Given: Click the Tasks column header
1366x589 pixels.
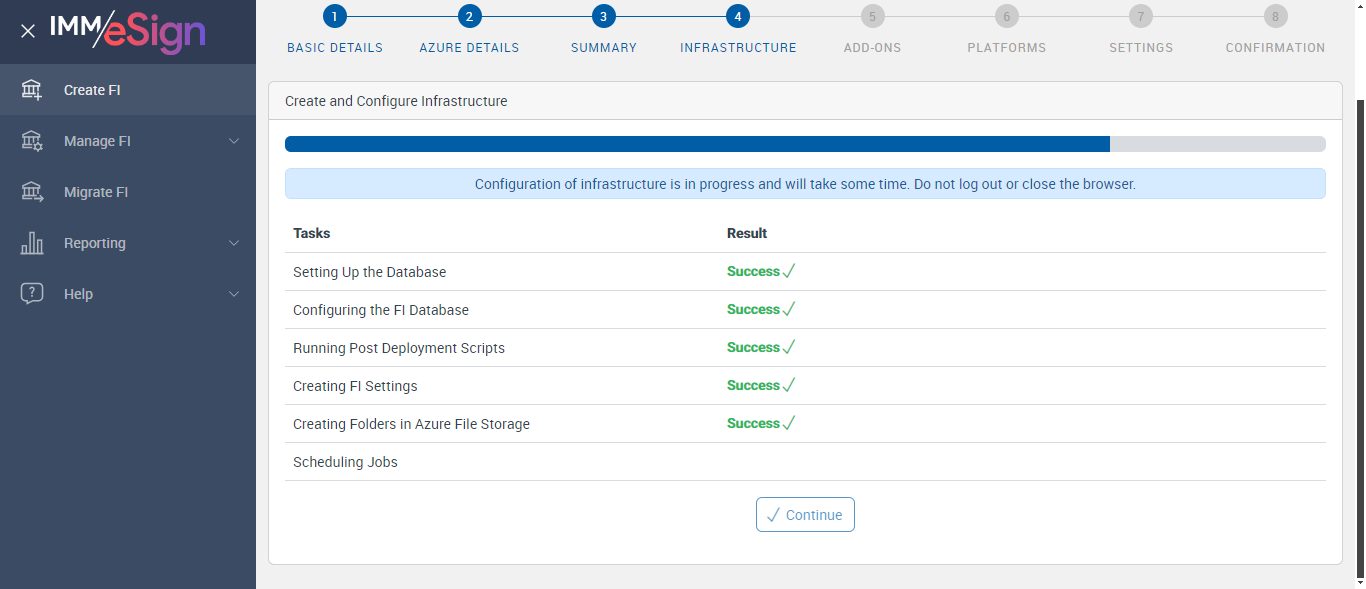Looking at the screenshot, I should pyautogui.click(x=312, y=233).
